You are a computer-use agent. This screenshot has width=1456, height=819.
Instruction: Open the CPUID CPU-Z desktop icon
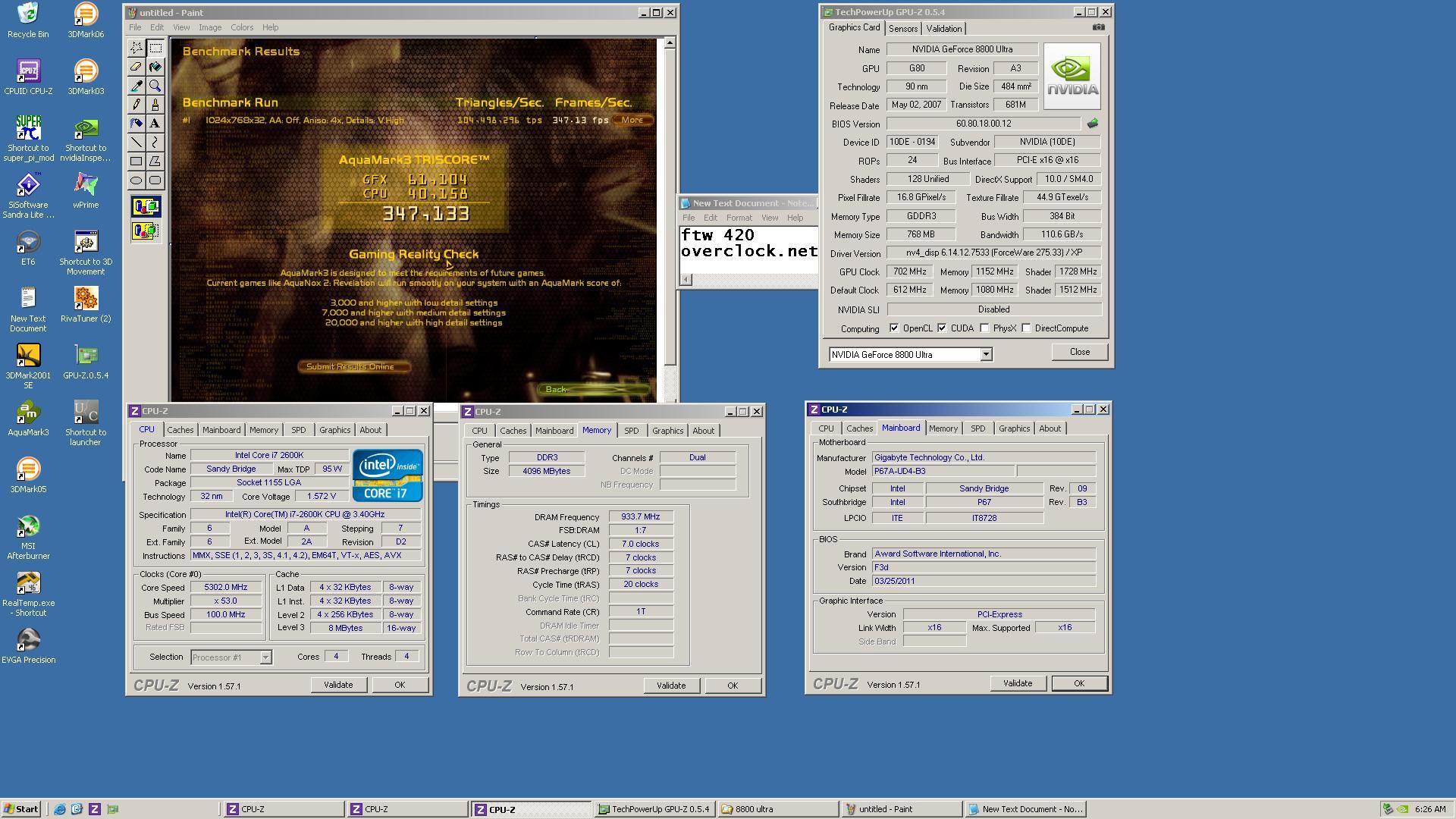pyautogui.click(x=28, y=77)
